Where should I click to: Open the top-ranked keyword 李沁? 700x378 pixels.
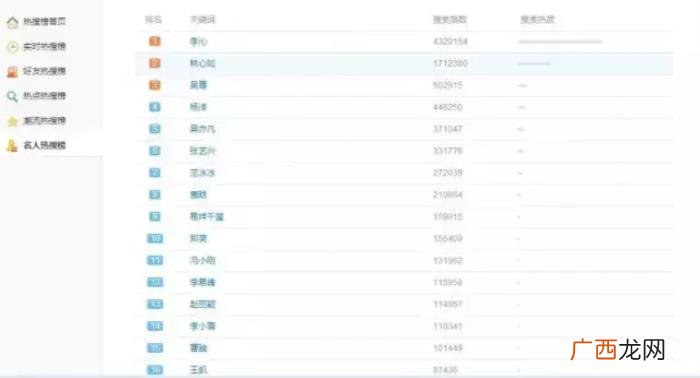(x=198, y=42)
